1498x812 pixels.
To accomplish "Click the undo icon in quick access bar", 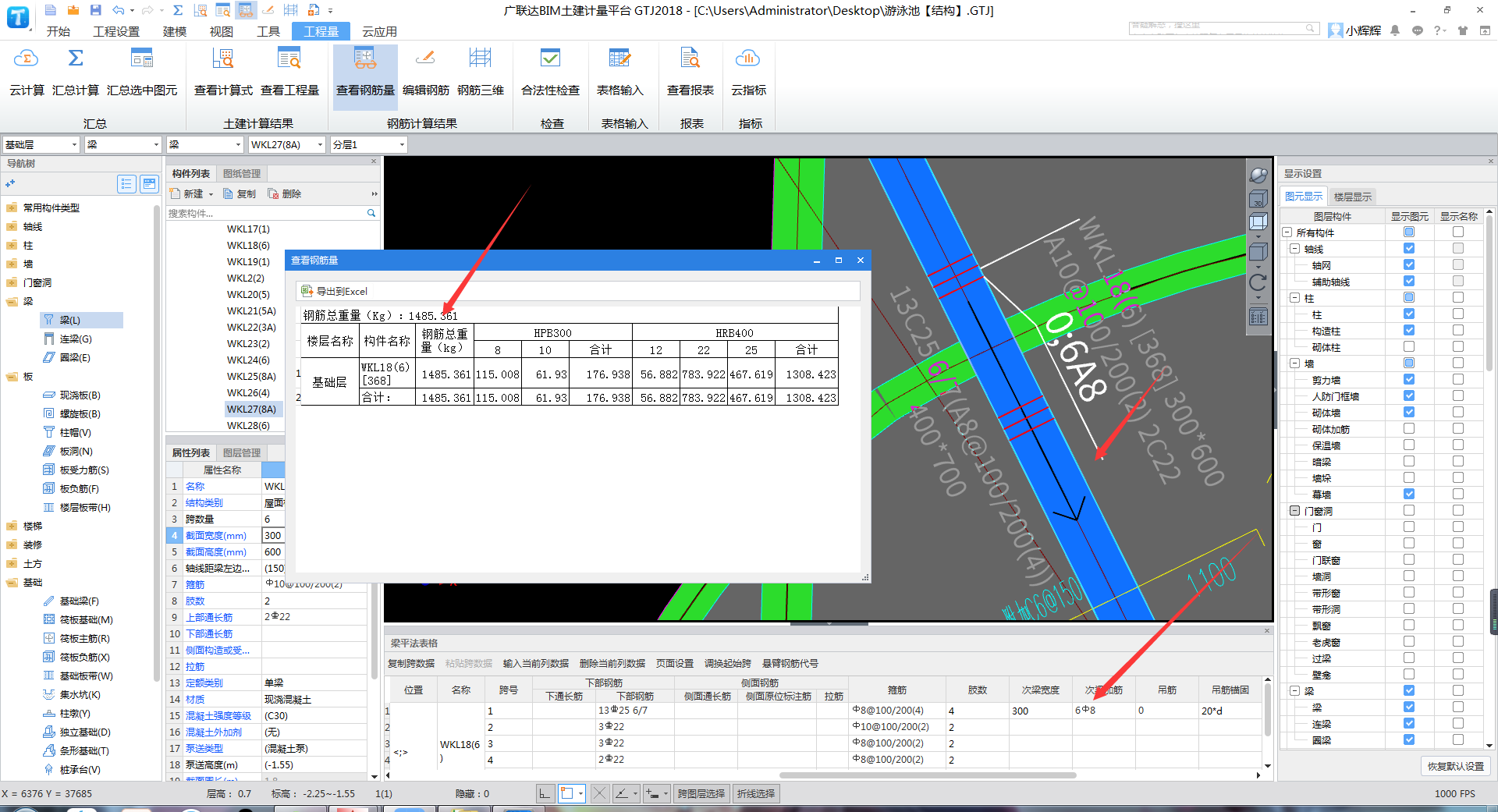I will click(118, 10).
